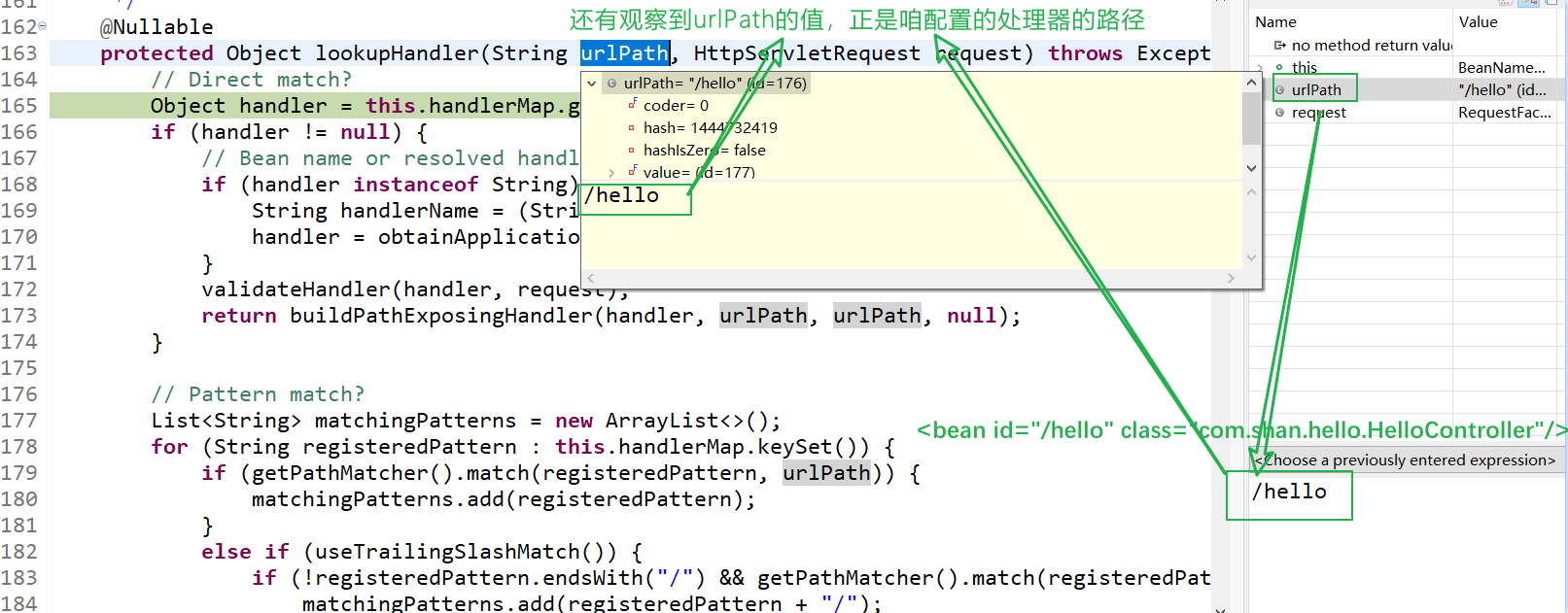The width and height of the screenshot is (1568, 613).
Task: Click the /hello text in Variables detail pane
Action: coord(1289,492)
